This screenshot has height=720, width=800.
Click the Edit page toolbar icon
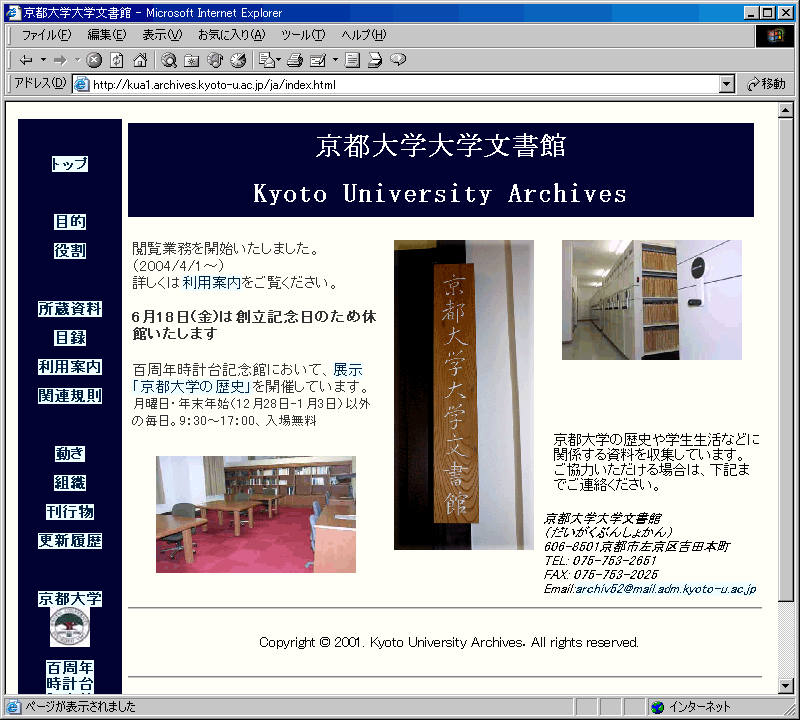(x=318, y=60)
